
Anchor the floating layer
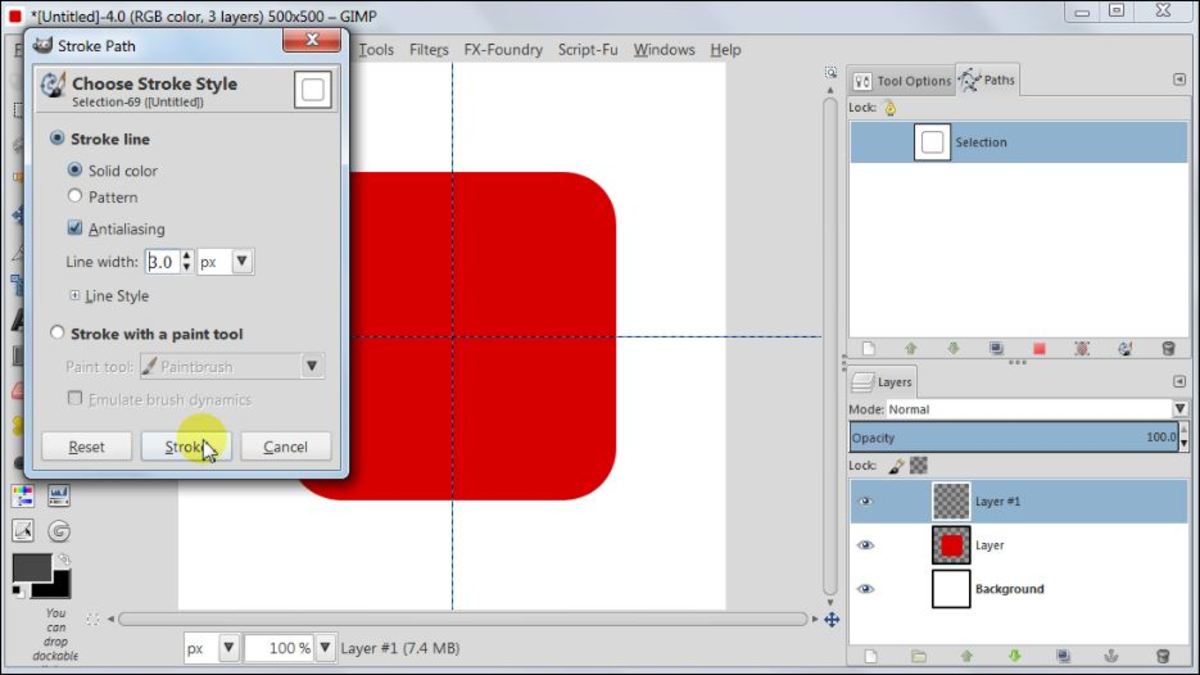click(1113, 657)
